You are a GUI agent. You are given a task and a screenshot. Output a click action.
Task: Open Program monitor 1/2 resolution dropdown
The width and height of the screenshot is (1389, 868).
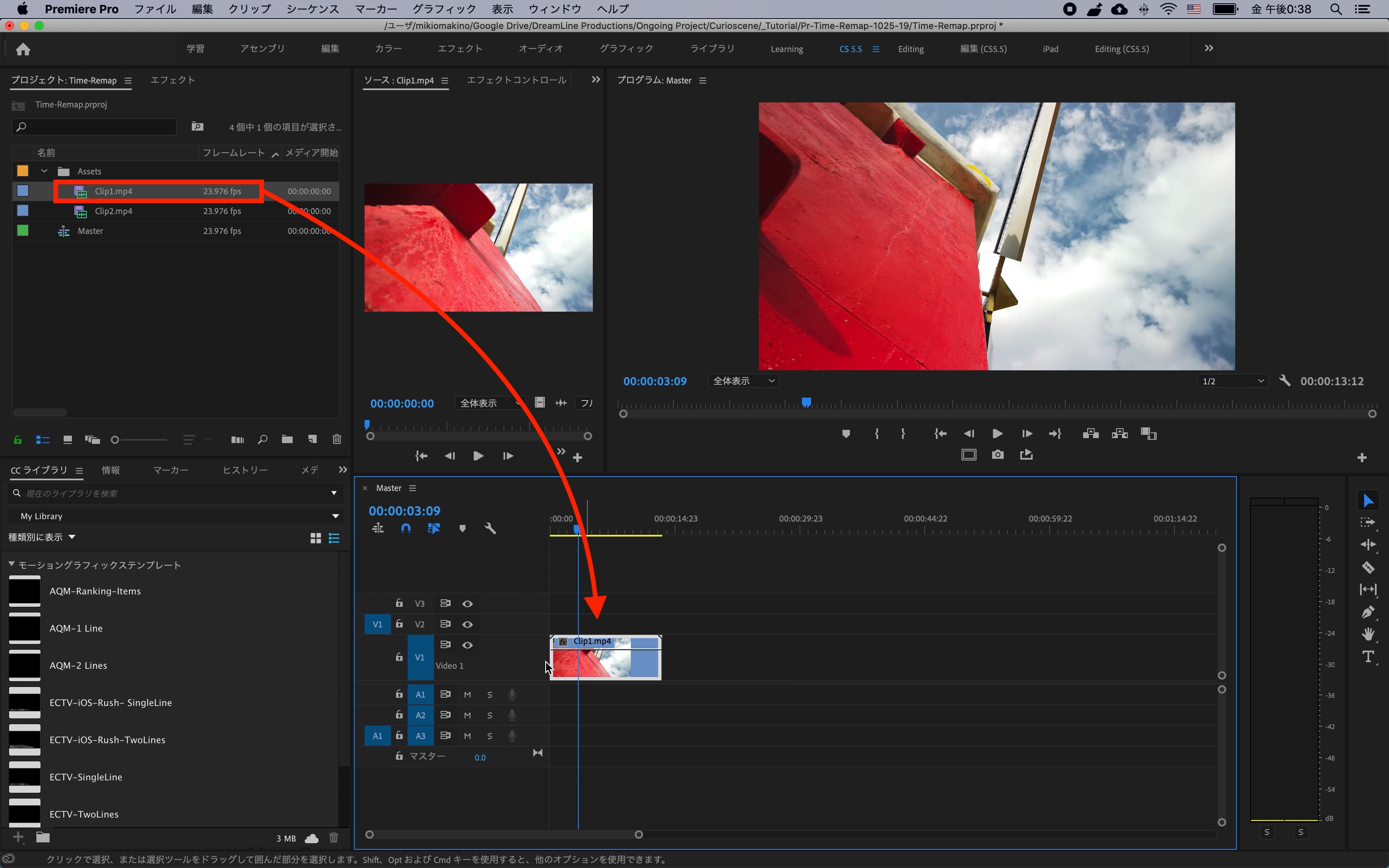point(1232,381)
